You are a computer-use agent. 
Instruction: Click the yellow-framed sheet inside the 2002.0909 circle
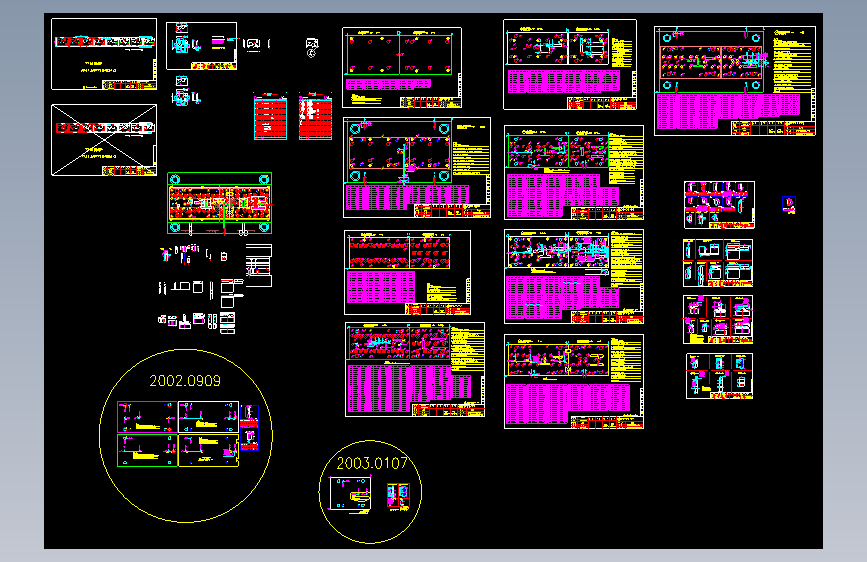208,450
